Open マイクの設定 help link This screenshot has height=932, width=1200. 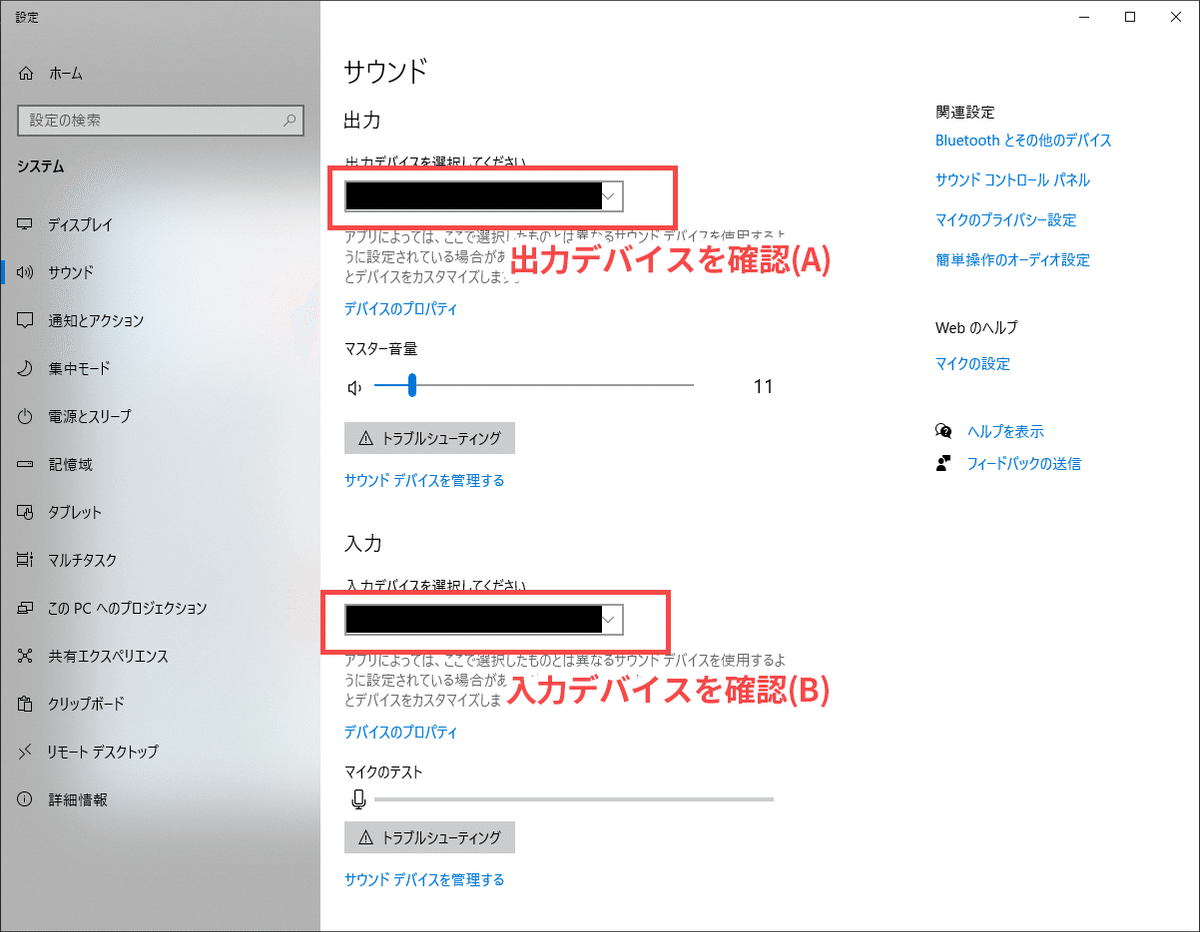pyautogui.click(x=972, y=364)
